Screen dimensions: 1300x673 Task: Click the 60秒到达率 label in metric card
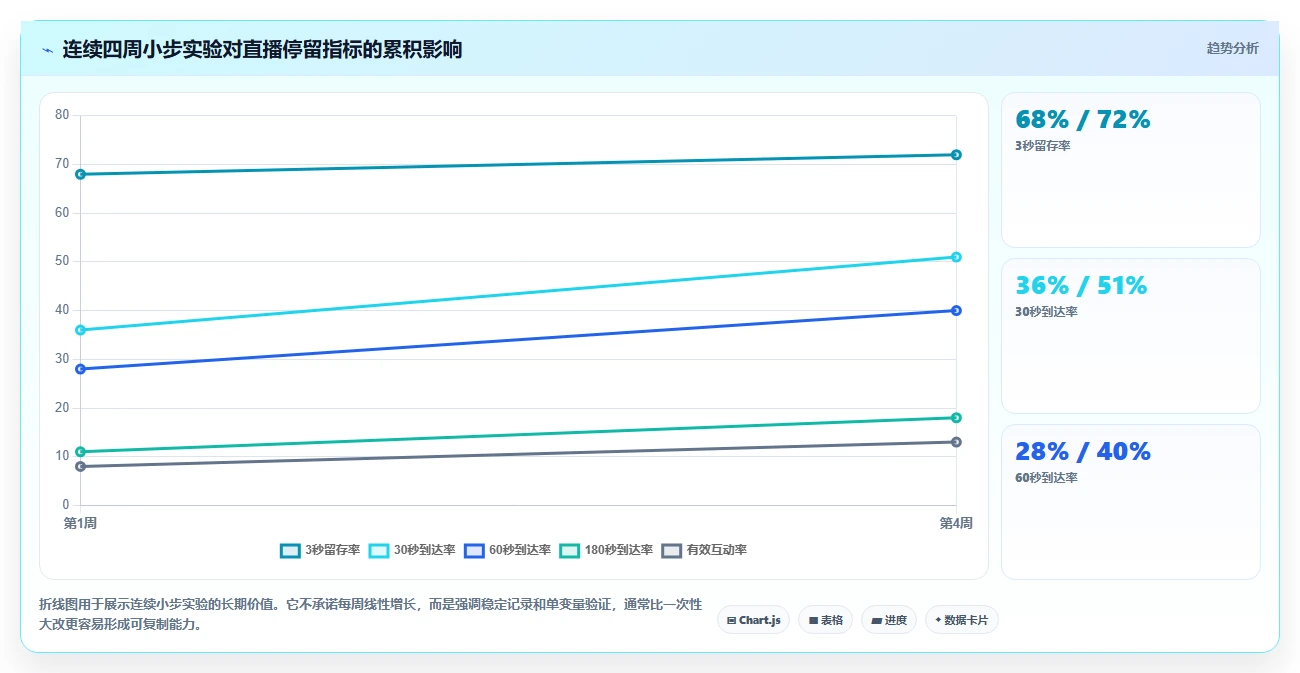click(1046, 478)
